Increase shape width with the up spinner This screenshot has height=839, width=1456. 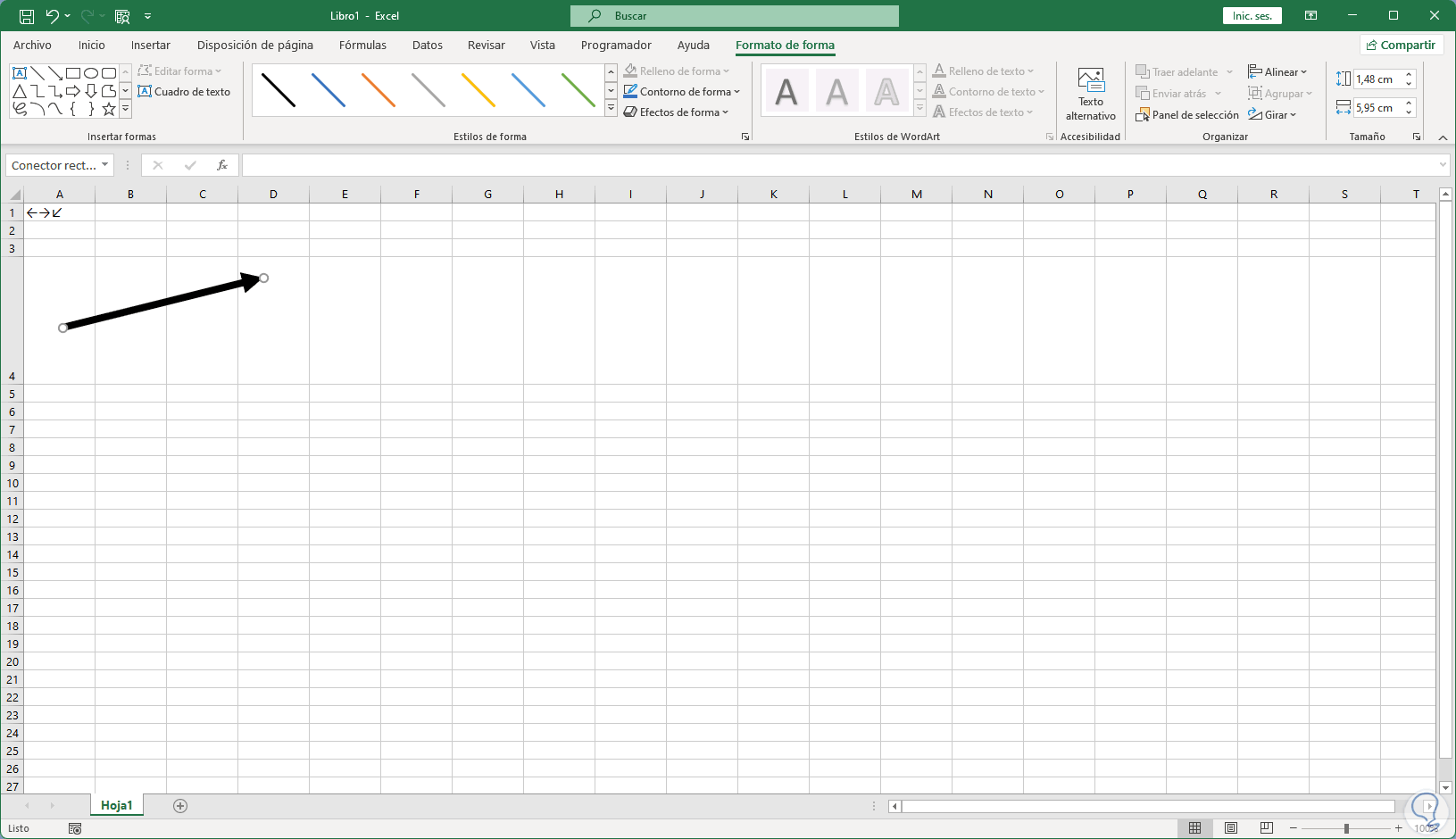pyautogui.click(x=1409, y=104)
